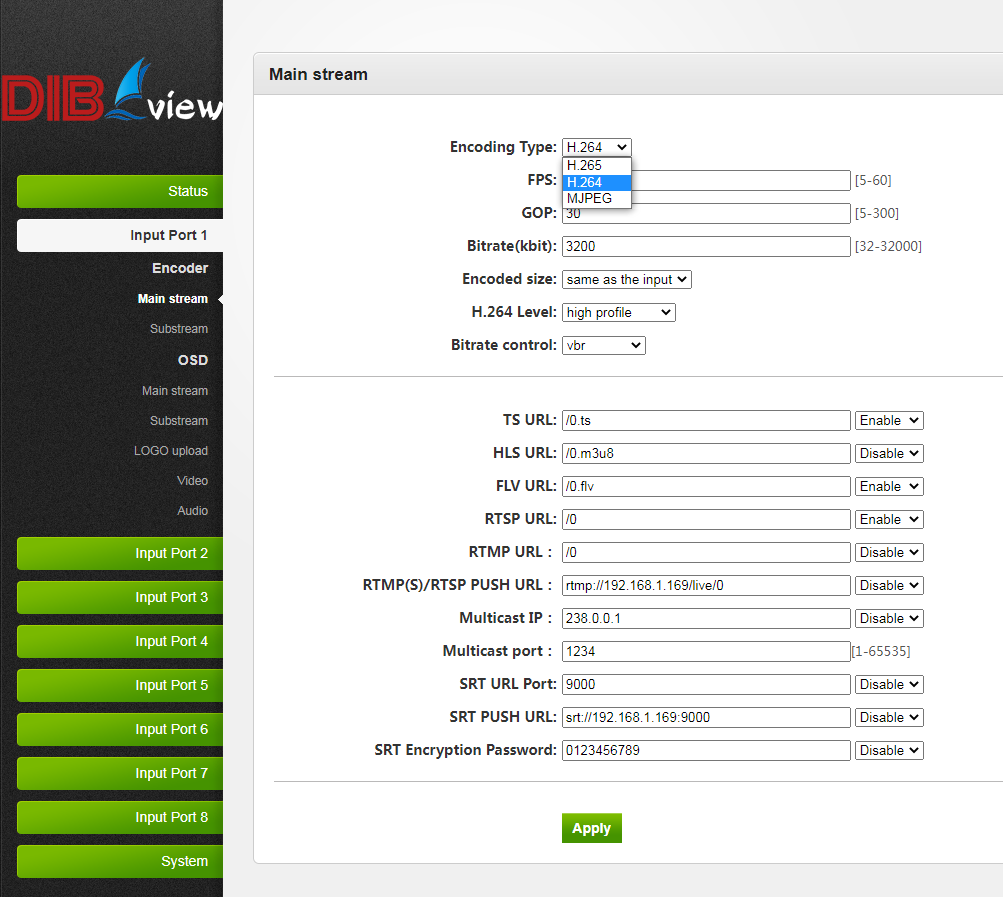Image resolution: width=1003 pixels, height=897 pixels.
Task: Open Substream under Encoder
Action: 178,329
